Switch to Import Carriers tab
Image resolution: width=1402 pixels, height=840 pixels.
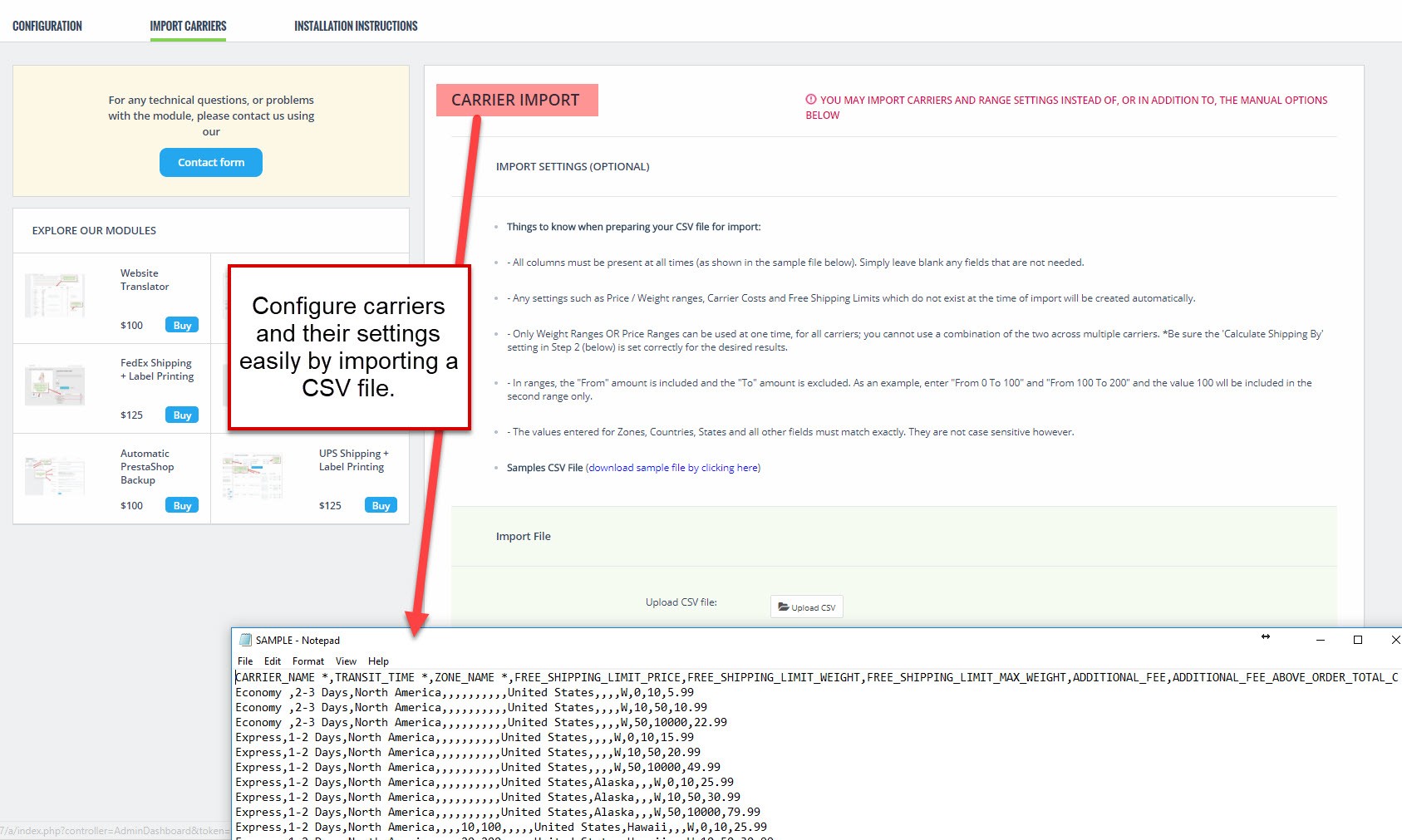[x=188, y=26]
